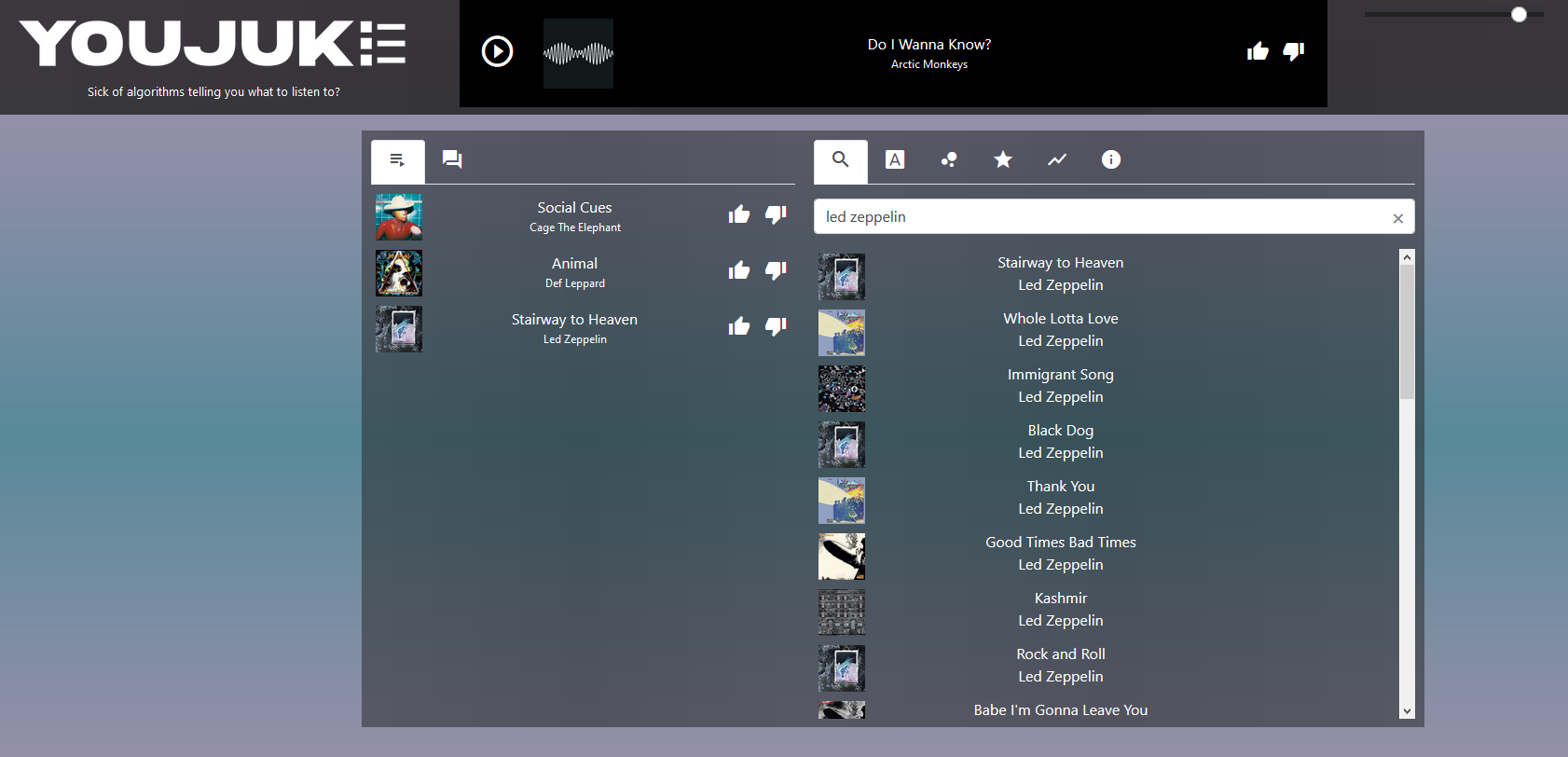Image resolution: width=1568 pixels, height=757 pixels.
Task: Adjust the volume slider handle
Action: (x=1519, y=14)
